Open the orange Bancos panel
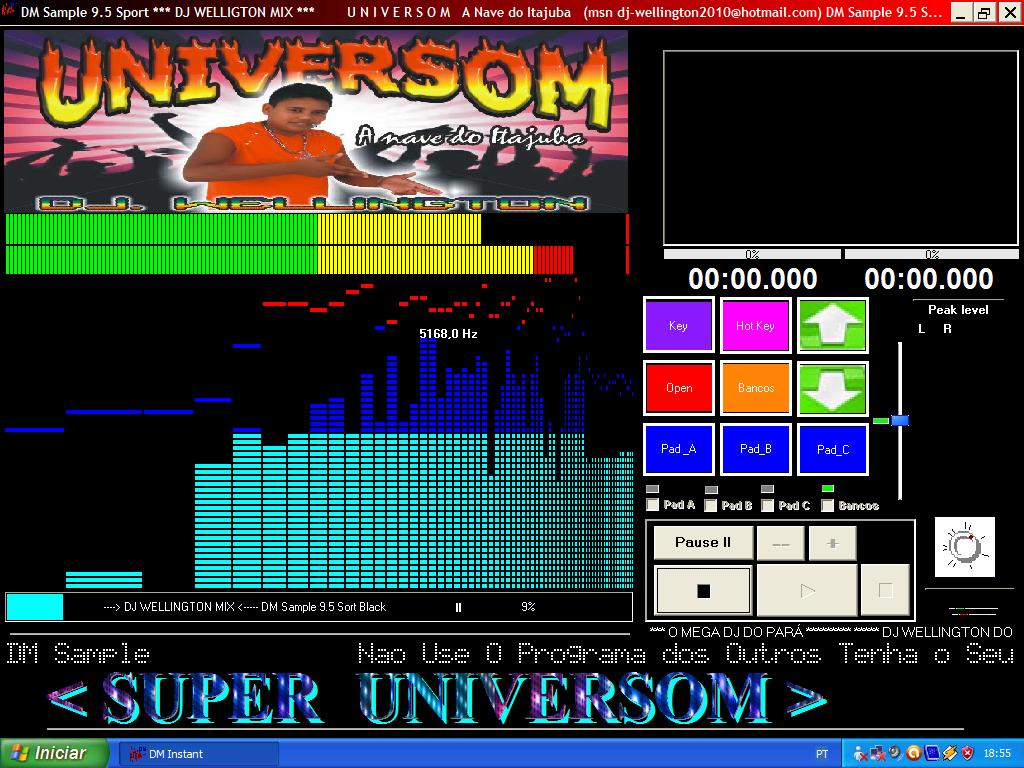1024x768 pixels. tap(755, 387)
